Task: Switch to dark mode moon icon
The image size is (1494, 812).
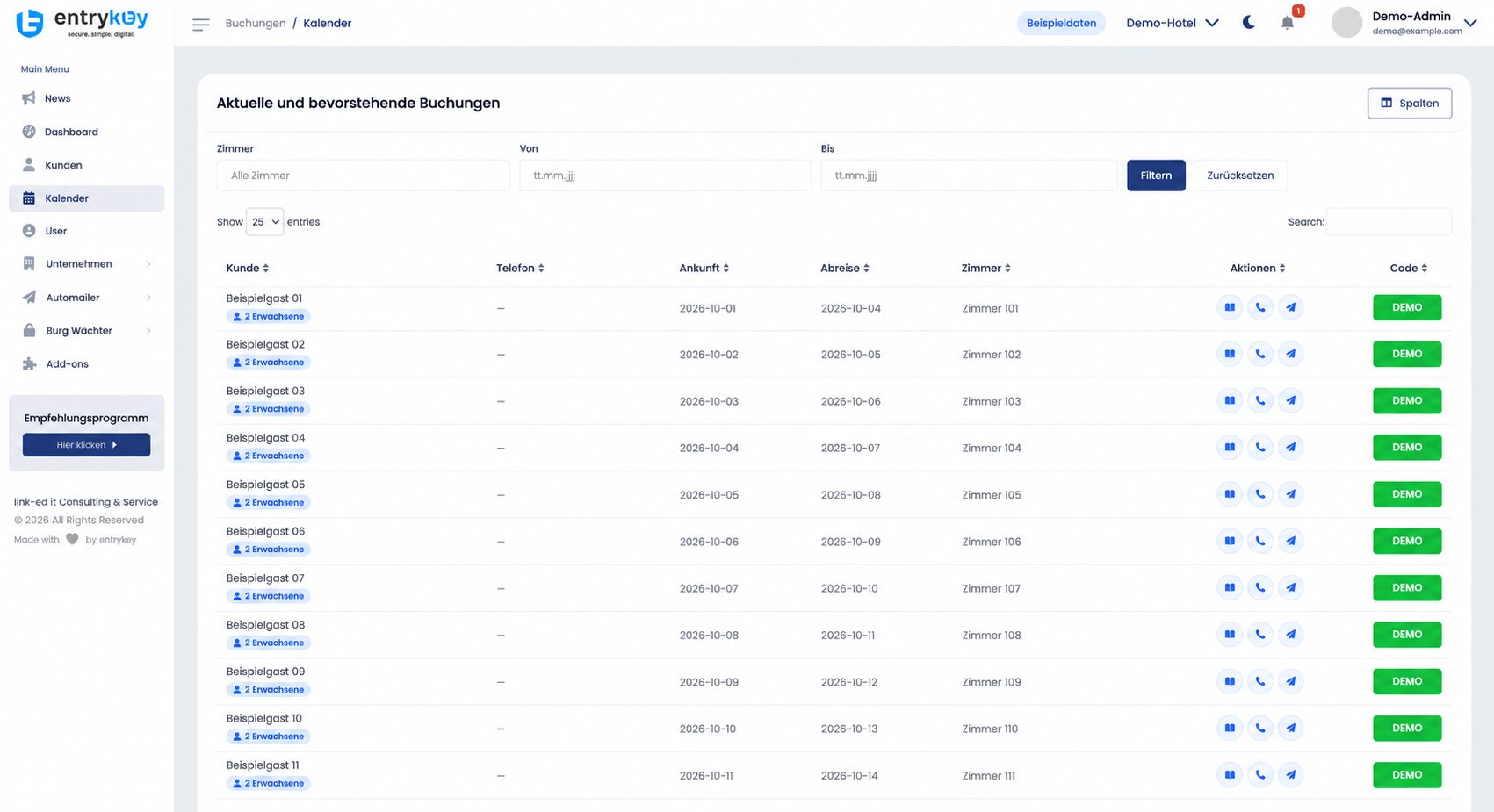Action: pos(1248,23)
